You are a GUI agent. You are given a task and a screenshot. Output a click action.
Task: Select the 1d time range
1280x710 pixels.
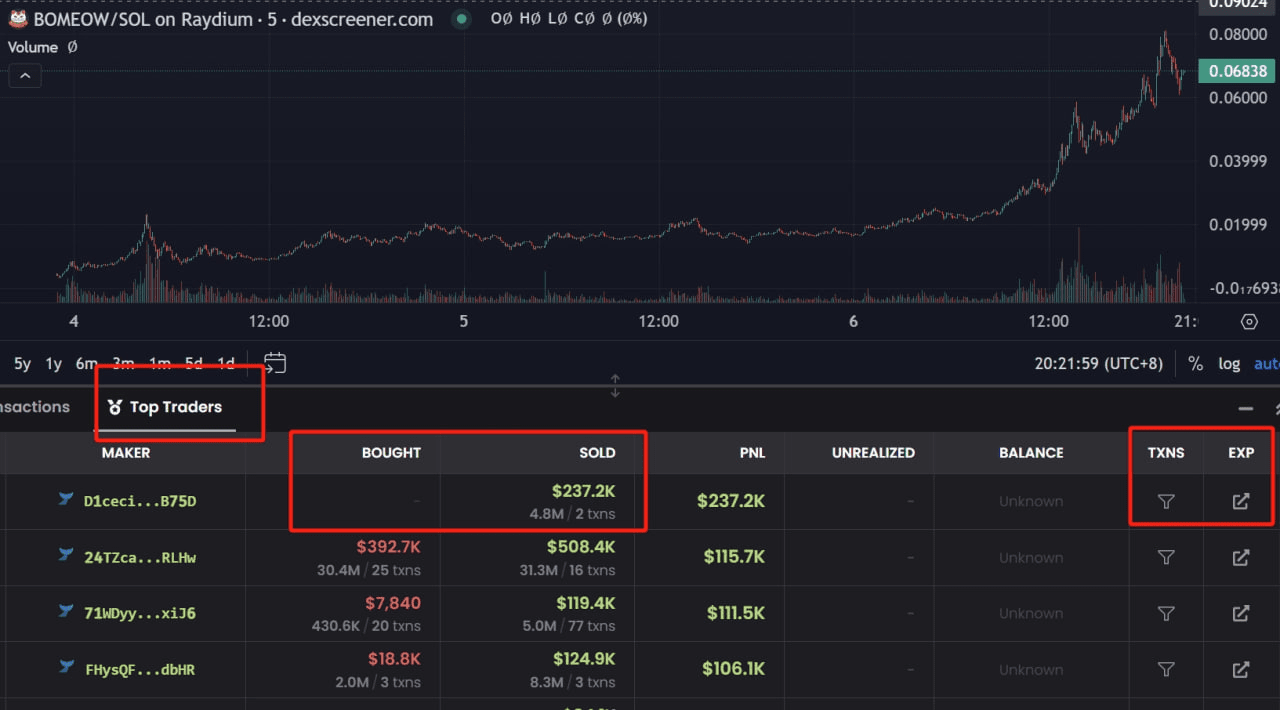(x=226, y=364)
